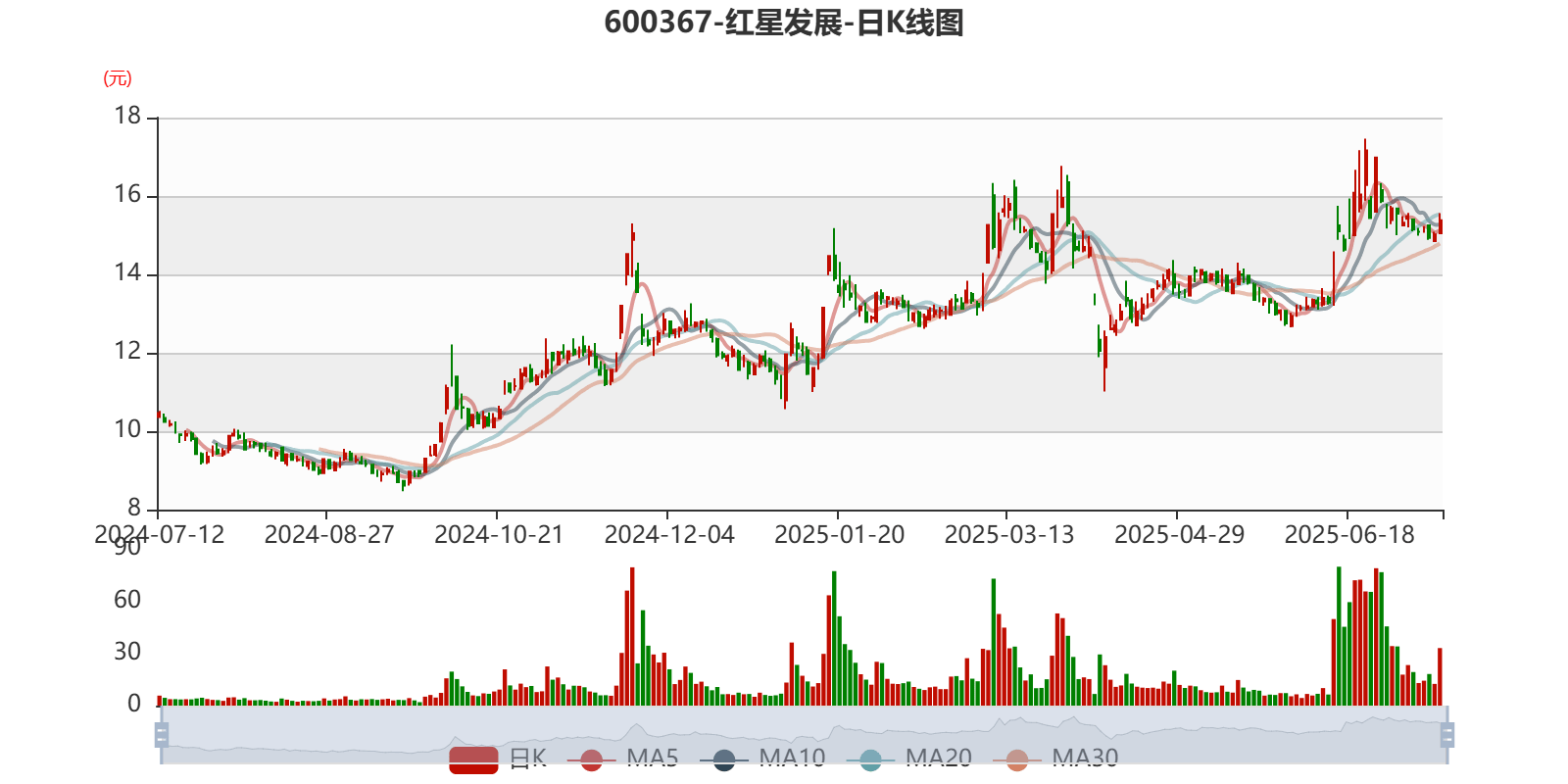Hide the MA10 series via its label
The image size is (1568, 784).
792,758
